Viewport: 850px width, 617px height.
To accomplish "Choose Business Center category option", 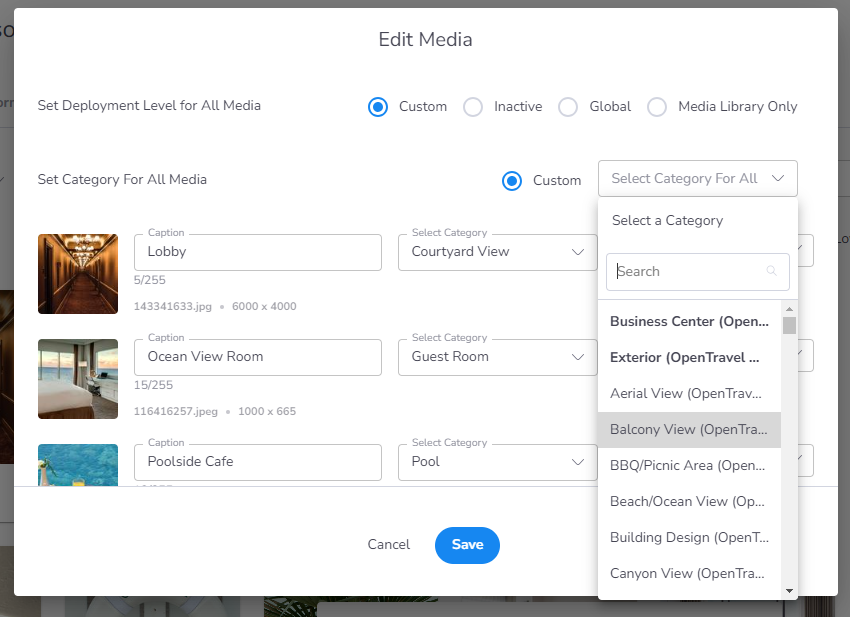I will click(690, 322).
